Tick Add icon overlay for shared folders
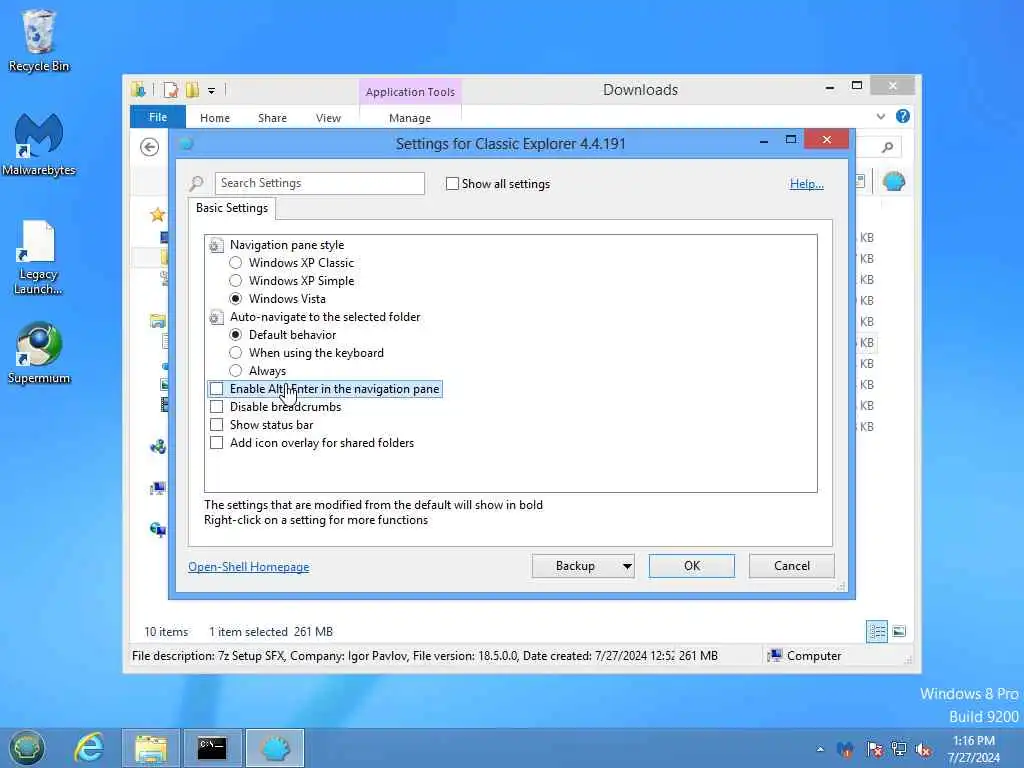The width and height of the screenshot is (1024, 768). (x=217, y=443)
